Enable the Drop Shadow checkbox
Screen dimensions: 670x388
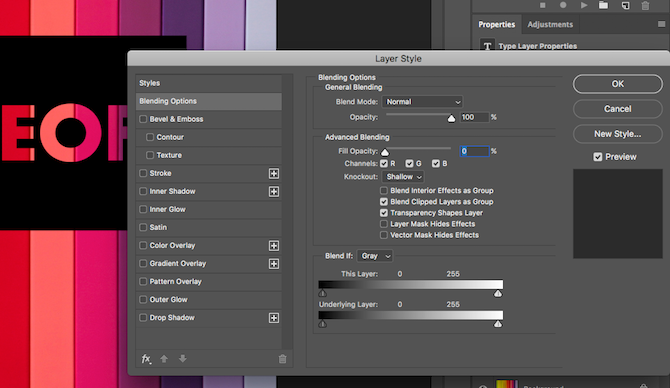(x=143, y=317)
